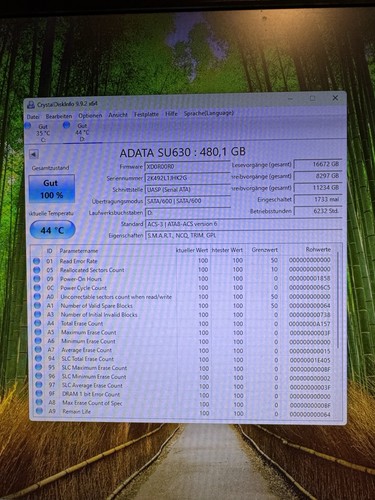Click the Grenzwert column header

[265, 250]
